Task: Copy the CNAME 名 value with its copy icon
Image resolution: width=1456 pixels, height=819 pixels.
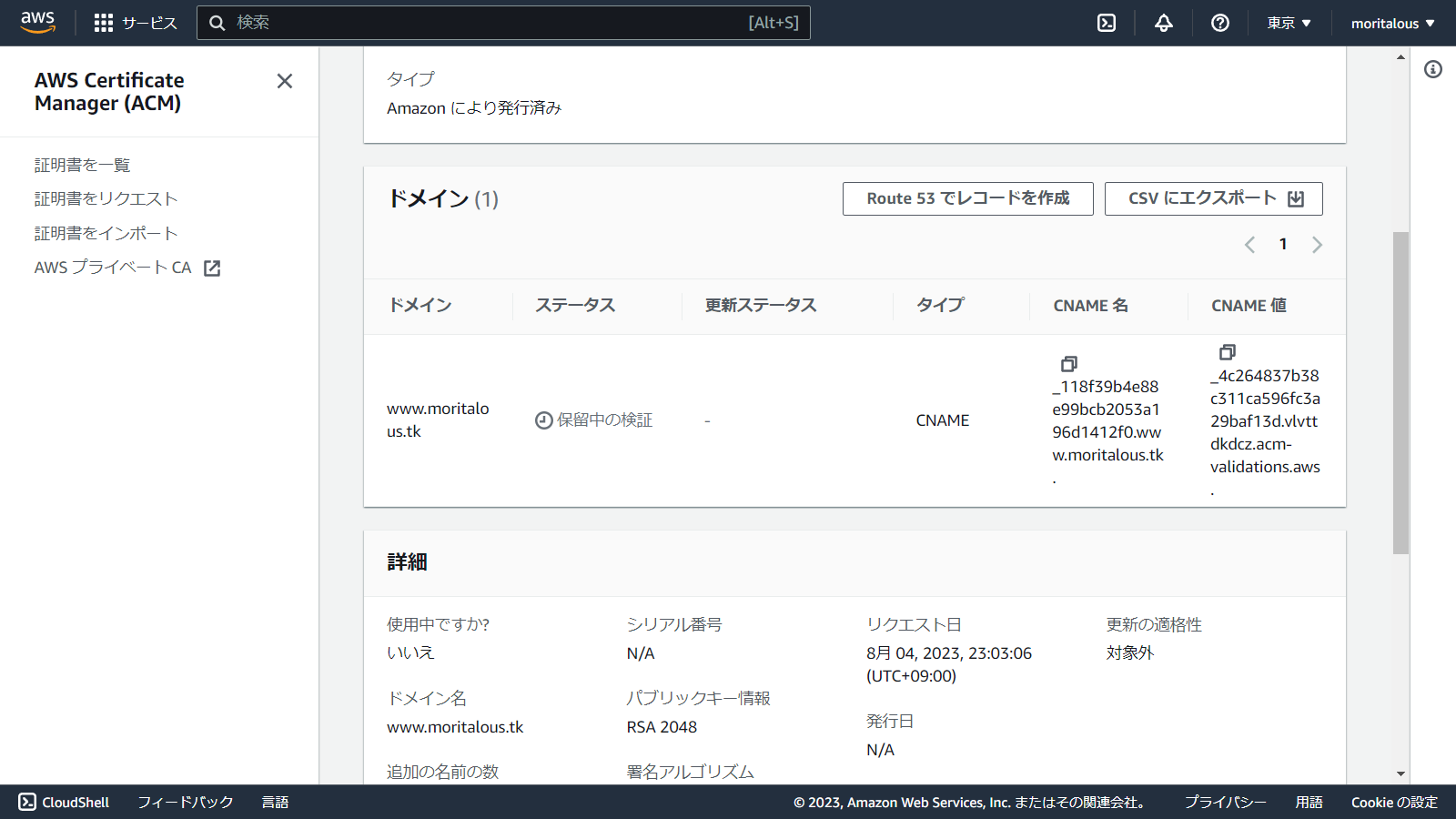Action: 1067,363
